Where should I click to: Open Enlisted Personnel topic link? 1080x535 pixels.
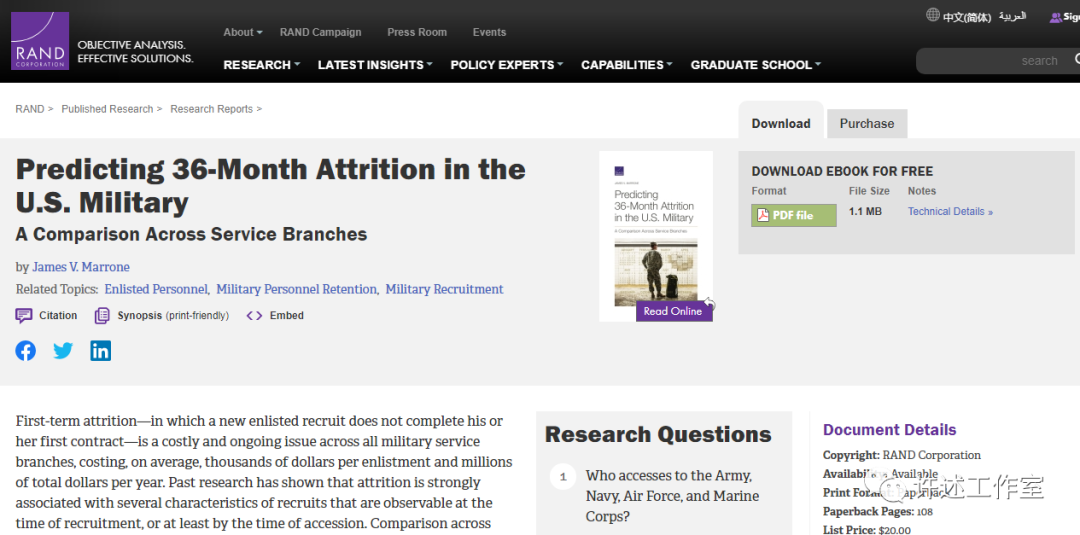pos(156,289)
